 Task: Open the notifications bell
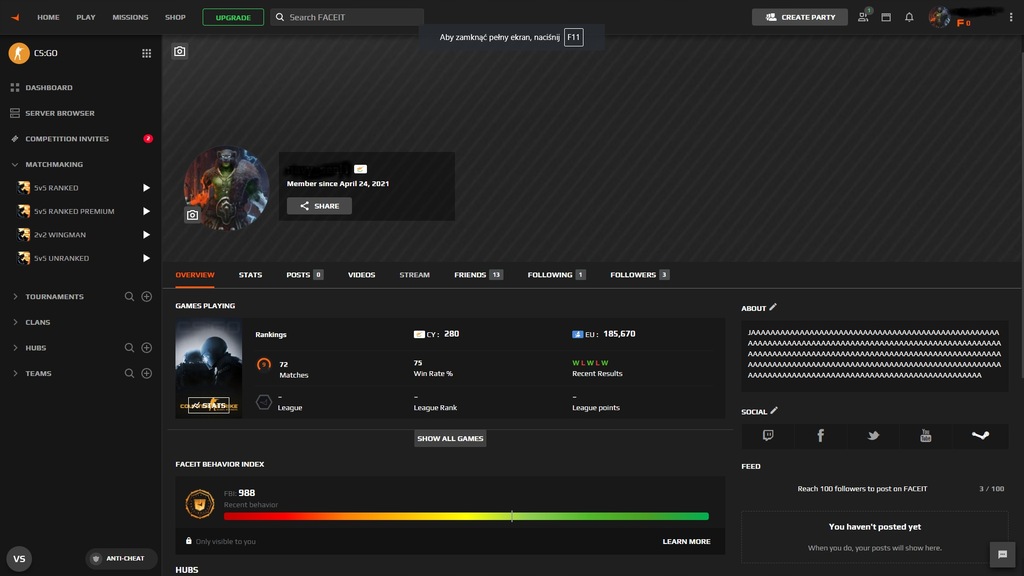click(907, 17)
